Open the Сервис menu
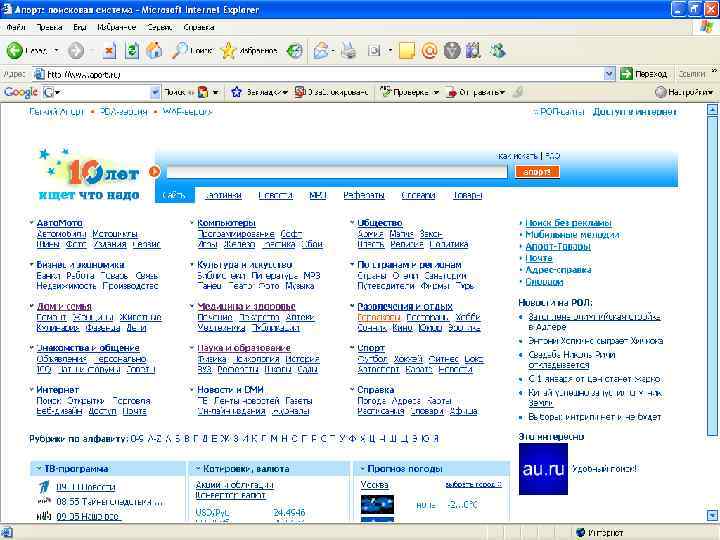The width and height of the screenshot is (720, 540). point(159,27)
